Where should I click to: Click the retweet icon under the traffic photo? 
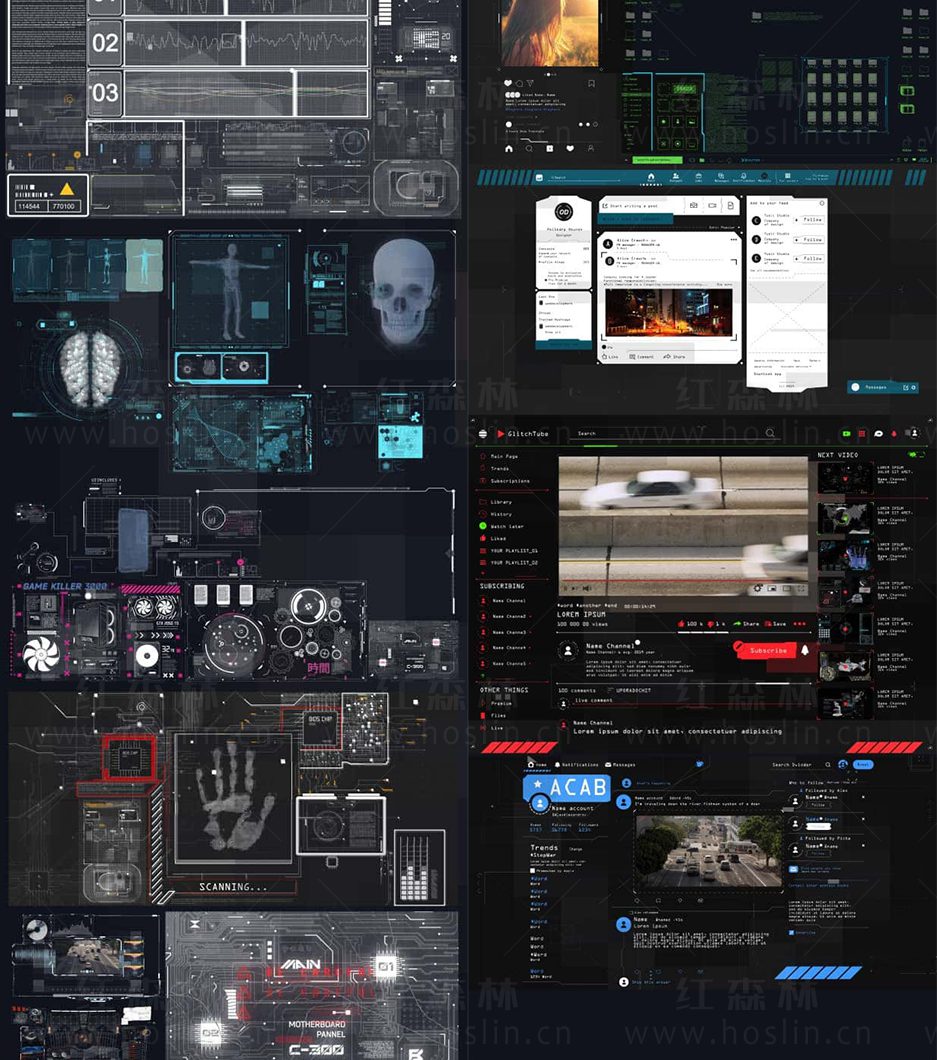click(658, 900)
